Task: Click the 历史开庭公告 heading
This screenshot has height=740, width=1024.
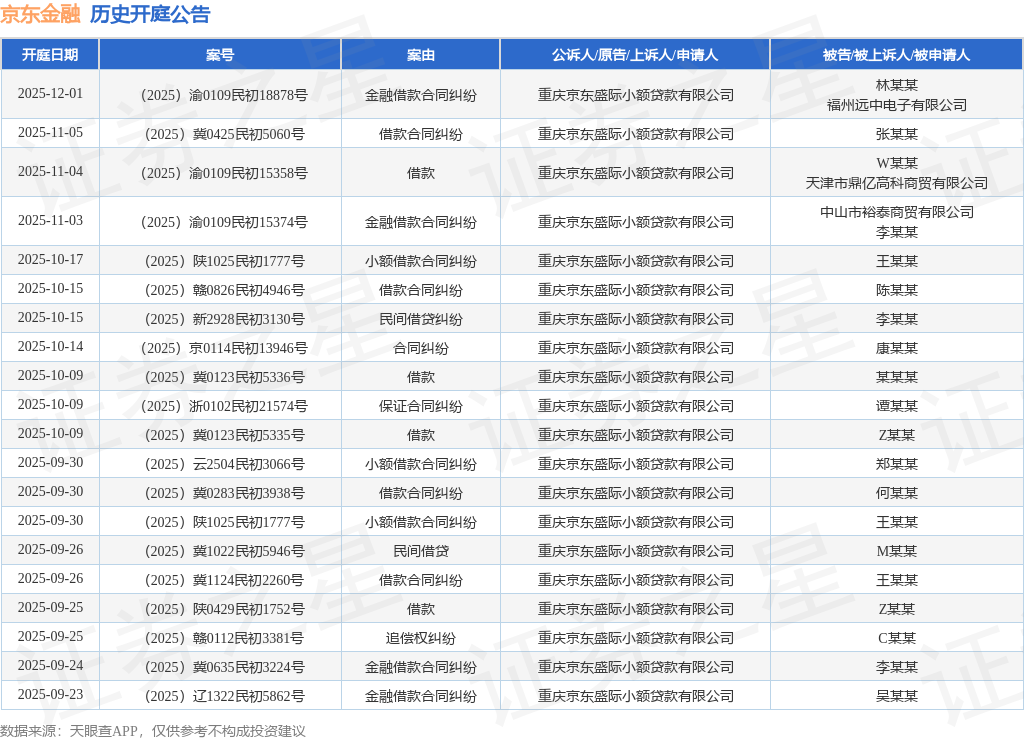Action: click(x=150, y=14)
